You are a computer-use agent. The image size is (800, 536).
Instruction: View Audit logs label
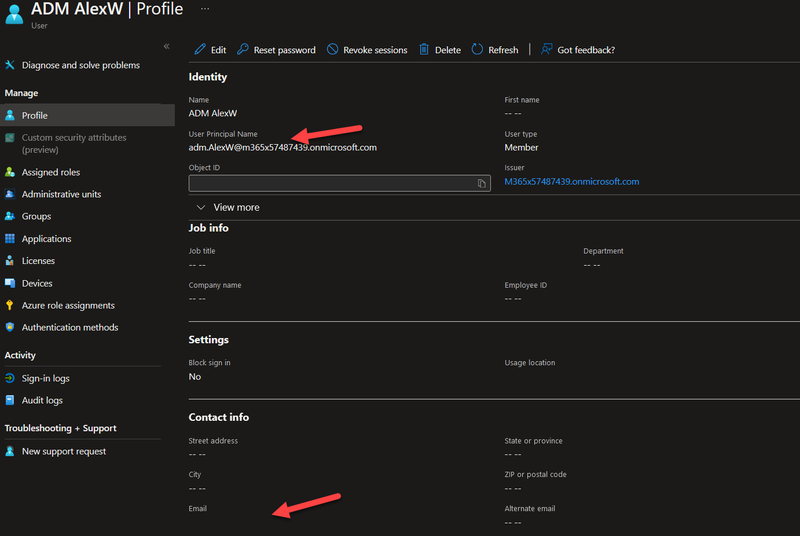pos(42,400)
